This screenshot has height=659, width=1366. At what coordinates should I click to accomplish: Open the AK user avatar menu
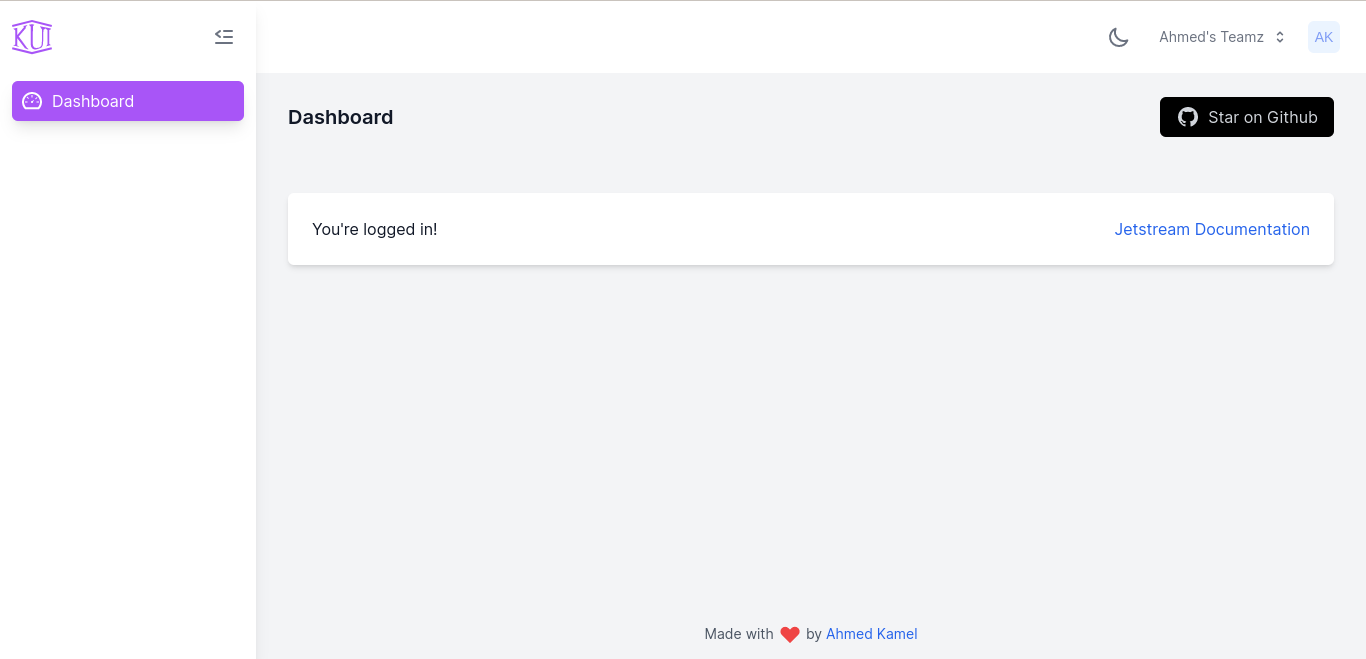click(1324, 37)
